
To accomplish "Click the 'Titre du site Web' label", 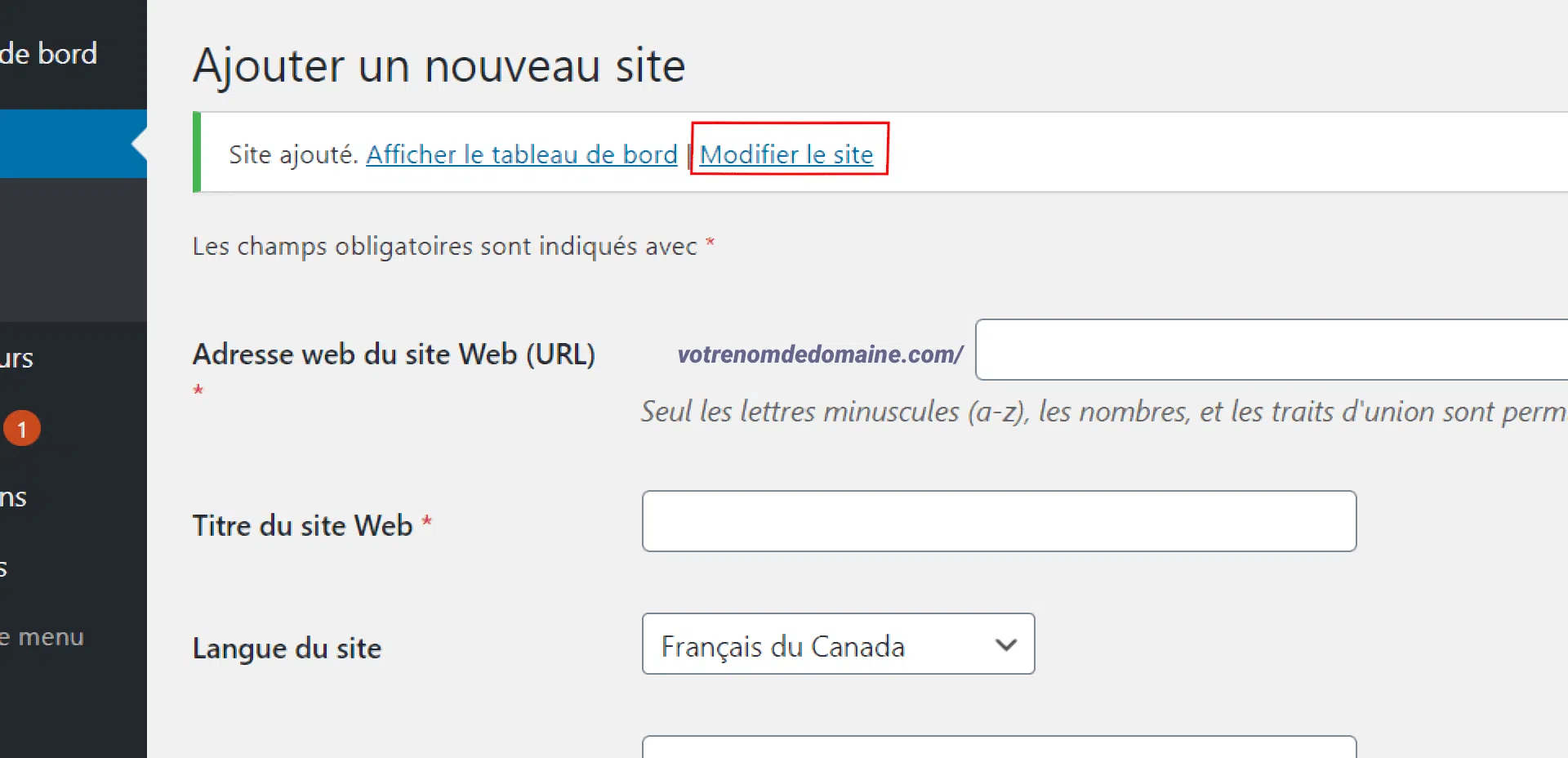I will pos(303,525).
